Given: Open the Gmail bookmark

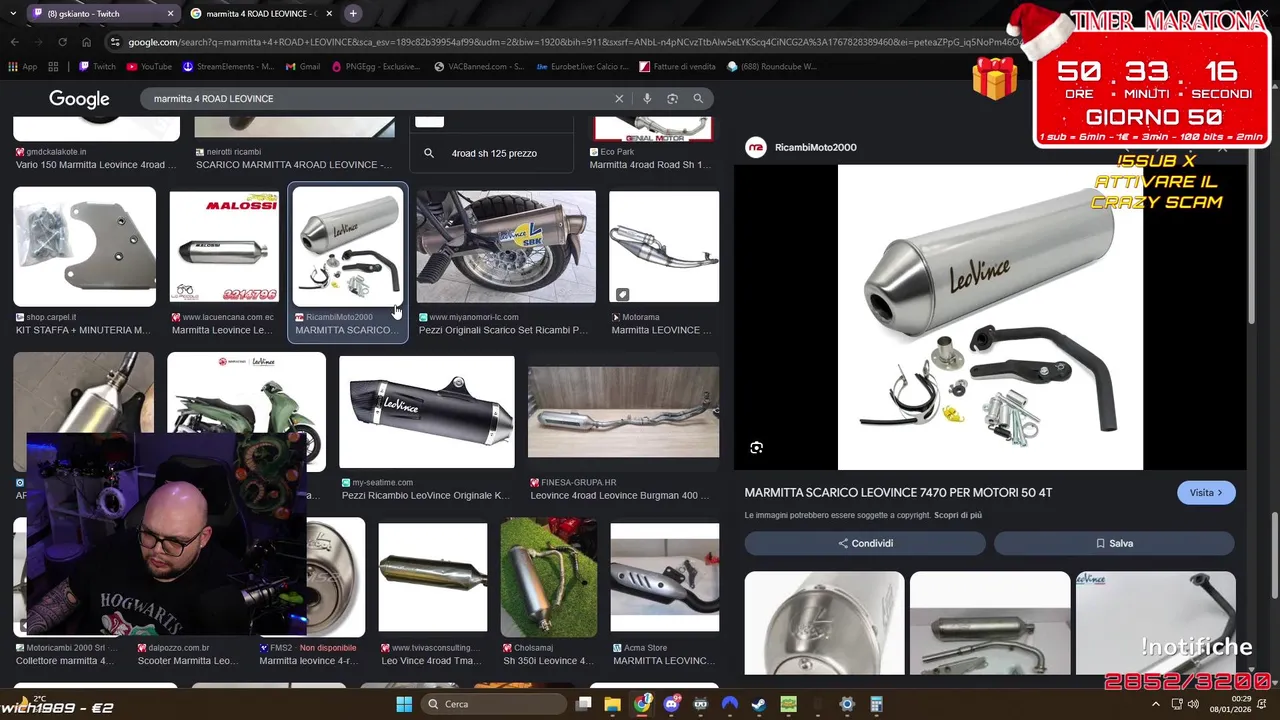Looking at the screenshot, I should click(x=303, y=67).
